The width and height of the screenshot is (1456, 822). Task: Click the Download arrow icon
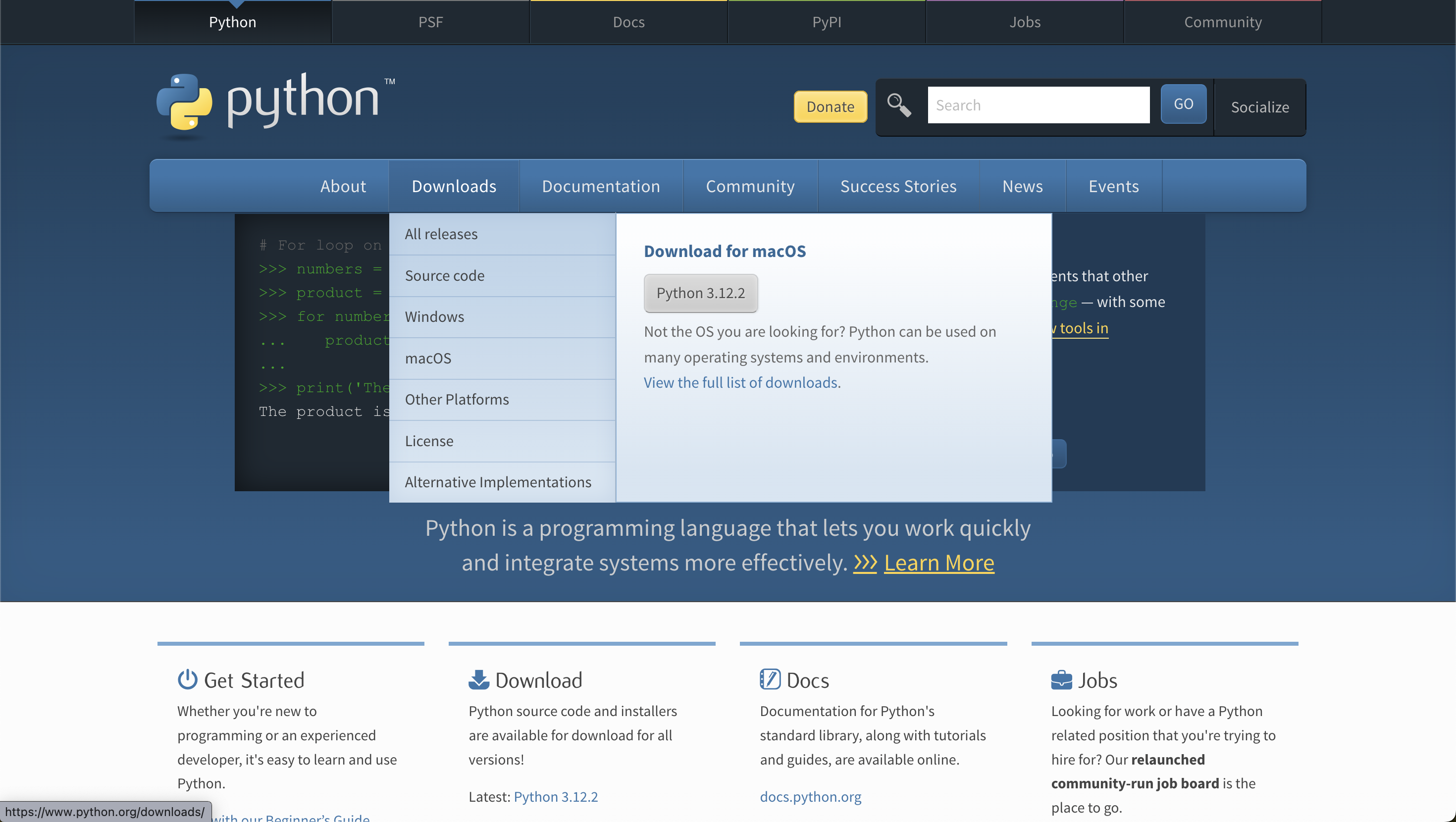point(478,679)
